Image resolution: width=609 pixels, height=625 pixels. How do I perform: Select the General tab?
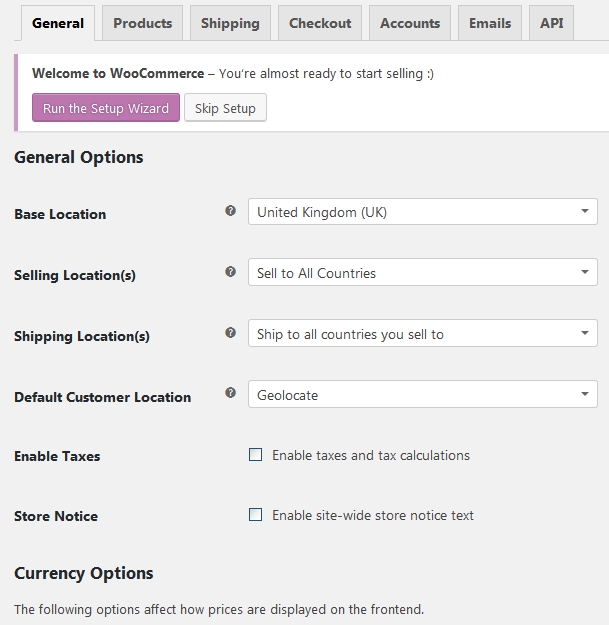pyautogui.click(x=58, y=23)
